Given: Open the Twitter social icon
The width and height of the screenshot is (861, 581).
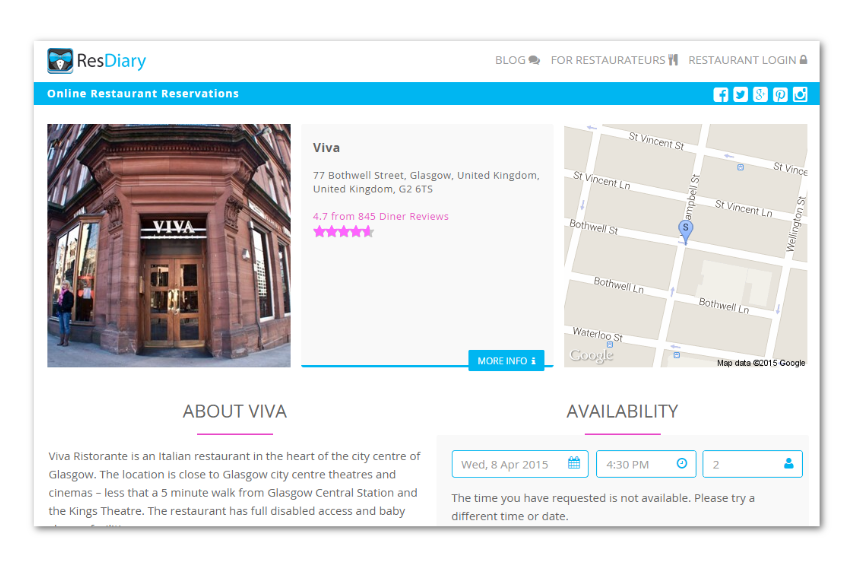Looking at the screenshot, I should click(740, 95).
